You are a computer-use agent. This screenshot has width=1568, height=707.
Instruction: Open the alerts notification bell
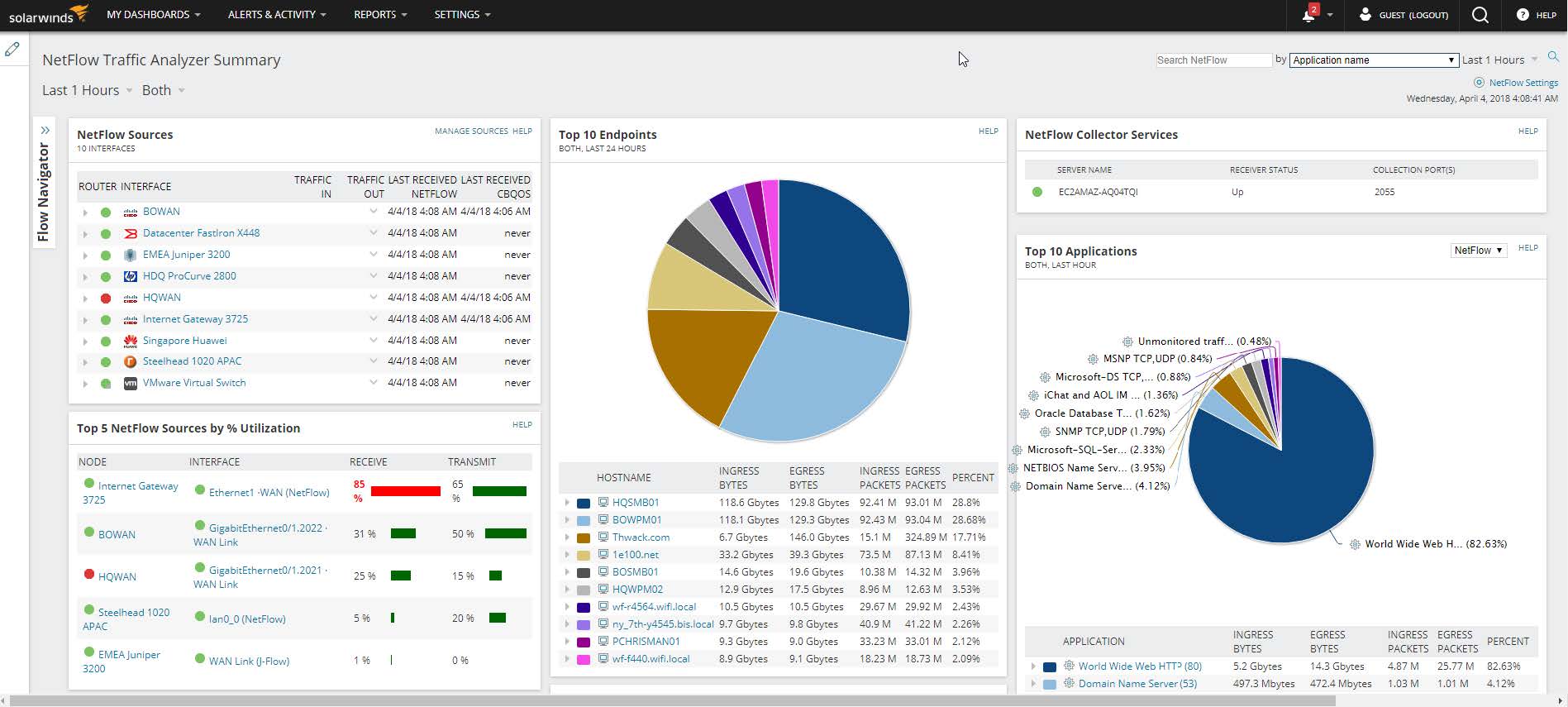pos(1310,14)
